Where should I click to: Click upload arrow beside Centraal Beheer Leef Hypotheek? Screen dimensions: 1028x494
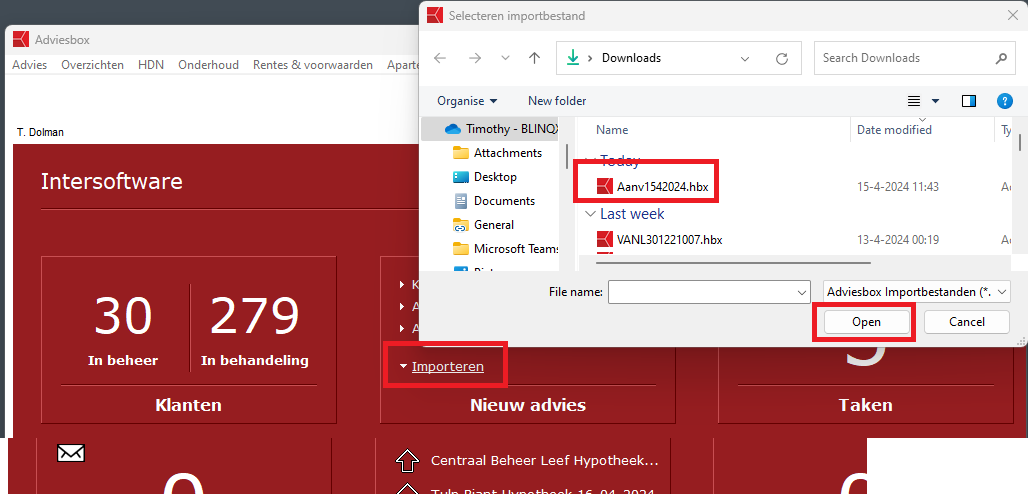coord(407,461)
